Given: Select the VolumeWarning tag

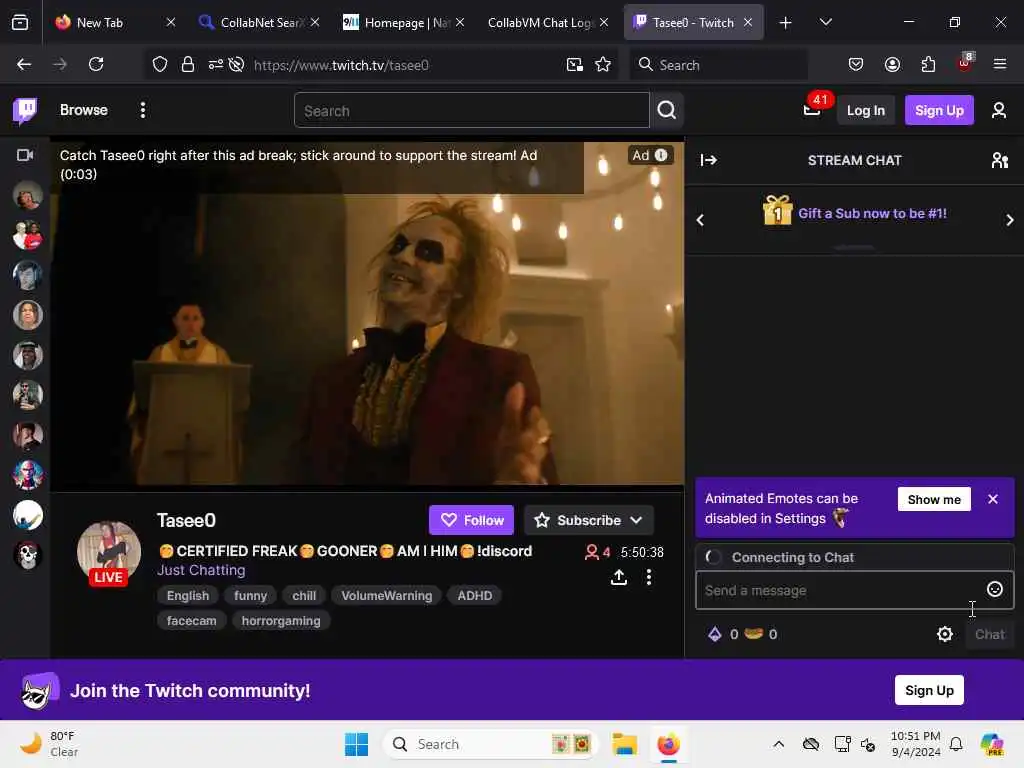Looking at the screenshot, I should (387, 596).
